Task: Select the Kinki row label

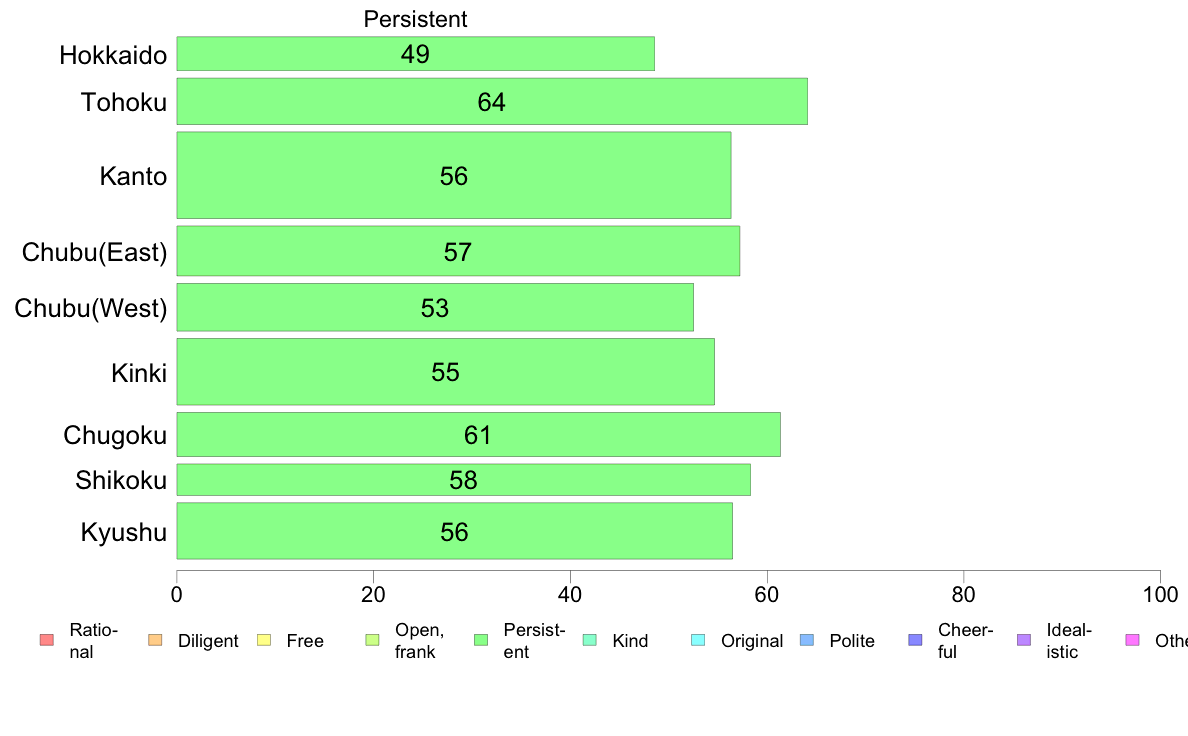Action: coord(139,373)
